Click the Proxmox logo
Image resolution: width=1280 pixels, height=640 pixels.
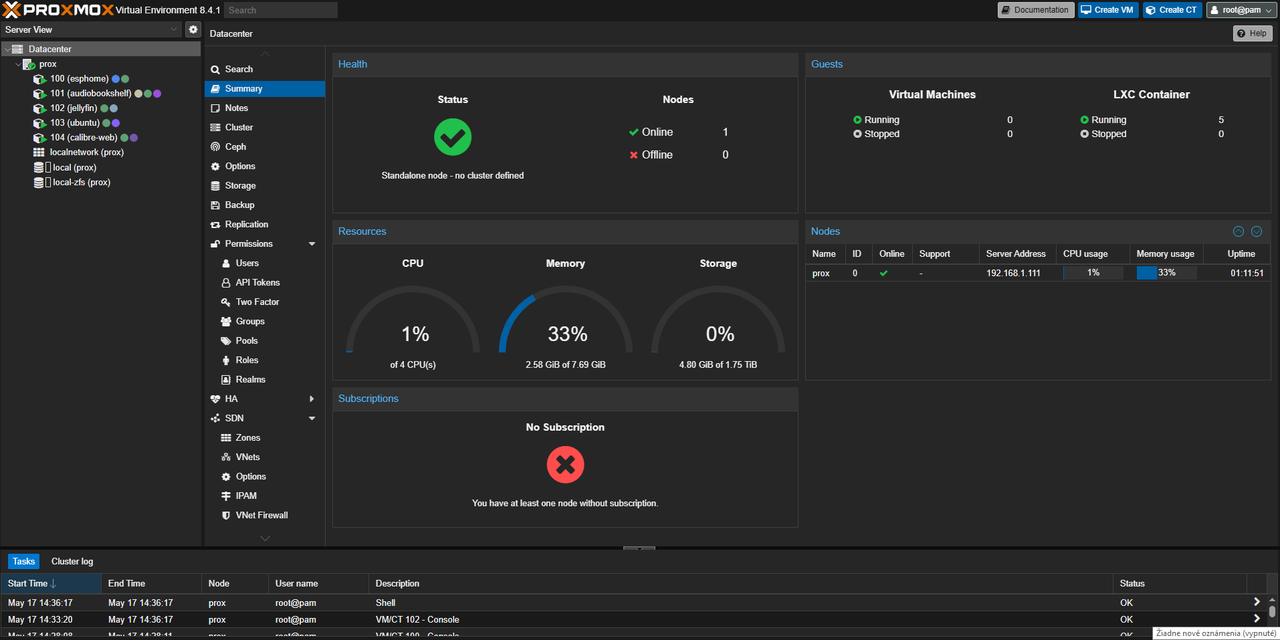click(57, 10)
